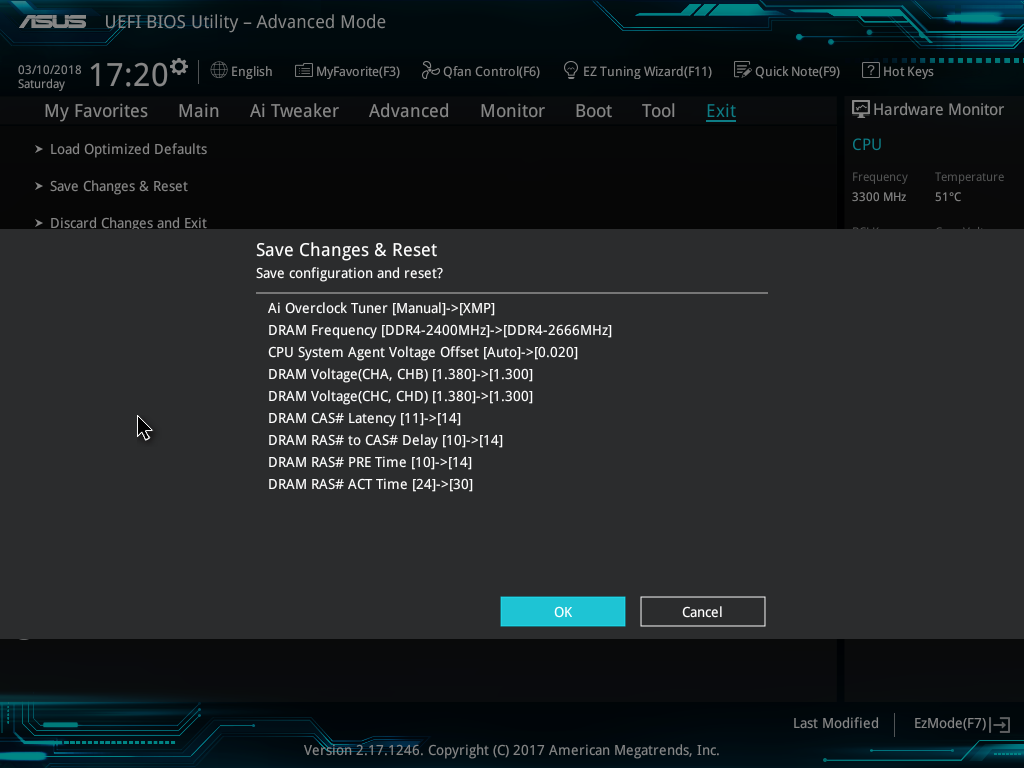
Task: Click the Cancel button
Action: [x=703, y=611]
